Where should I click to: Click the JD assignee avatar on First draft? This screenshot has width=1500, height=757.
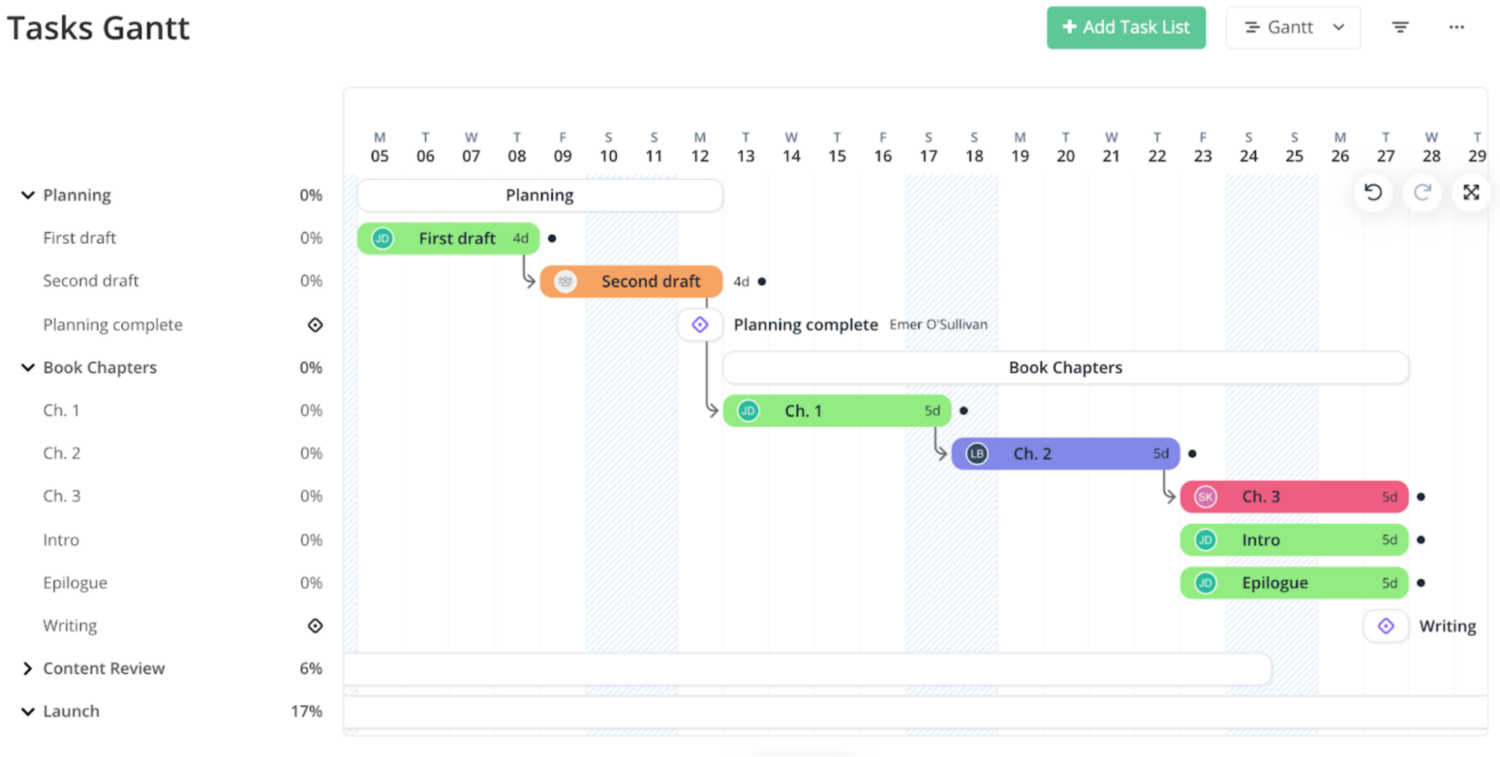(x=381, y=238)
